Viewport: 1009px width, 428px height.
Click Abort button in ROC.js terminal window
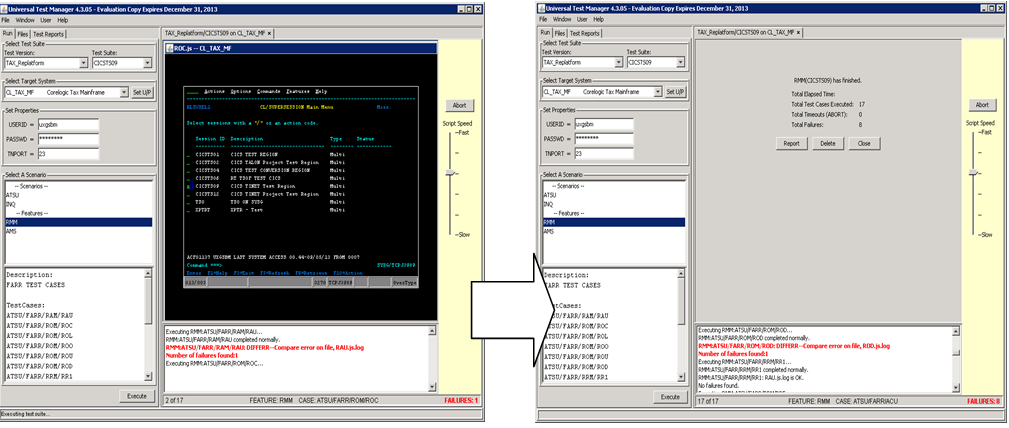[459, 105]
